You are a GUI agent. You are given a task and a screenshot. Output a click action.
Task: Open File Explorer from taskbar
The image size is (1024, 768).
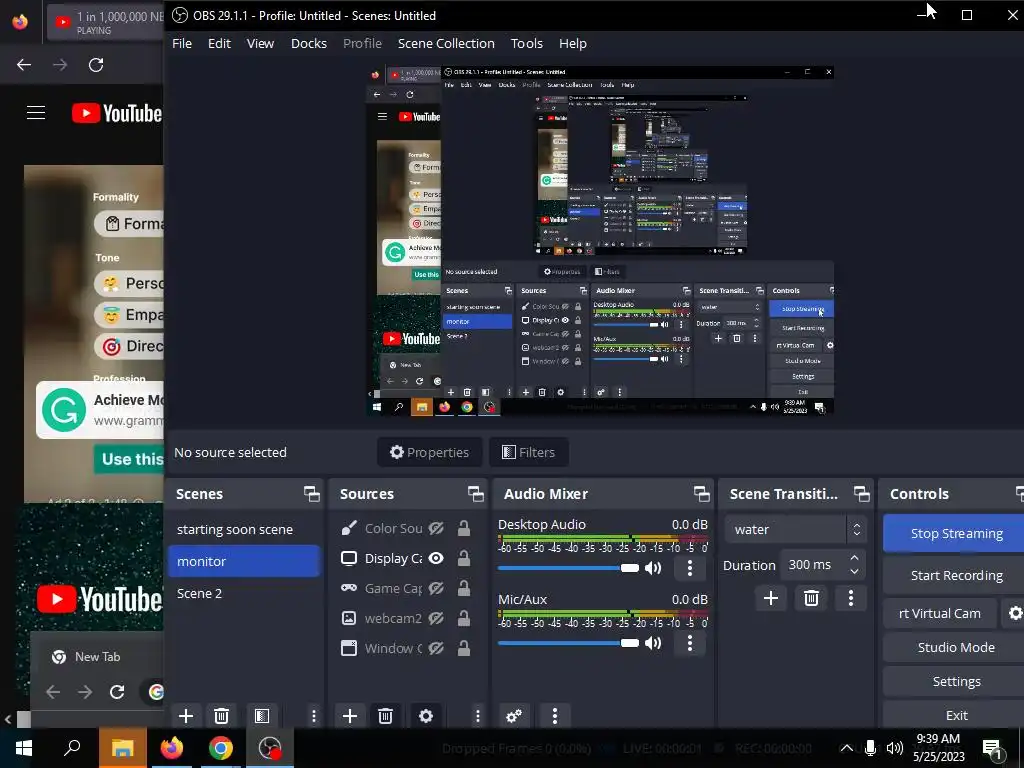point(122,748)
